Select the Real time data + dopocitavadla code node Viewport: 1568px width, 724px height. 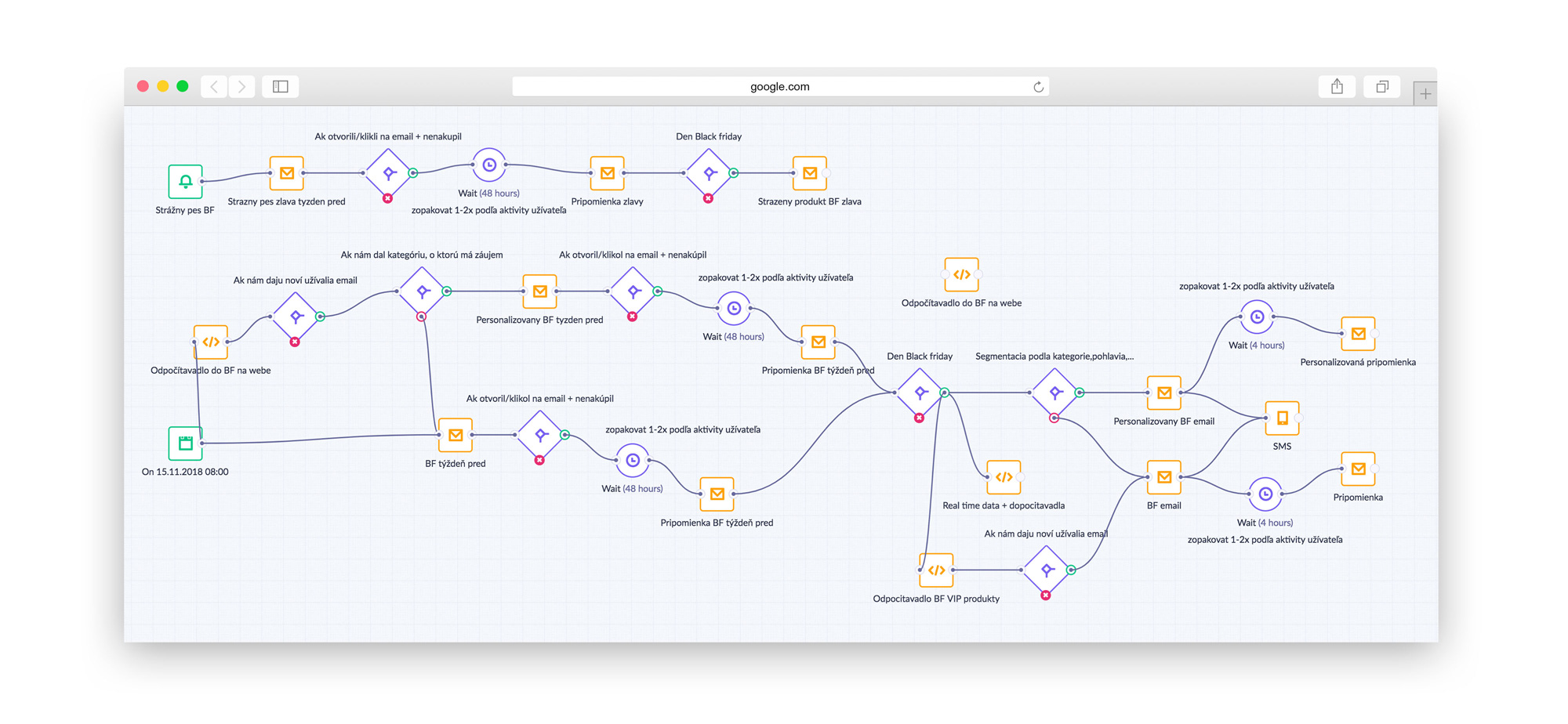pos(1004,477)
